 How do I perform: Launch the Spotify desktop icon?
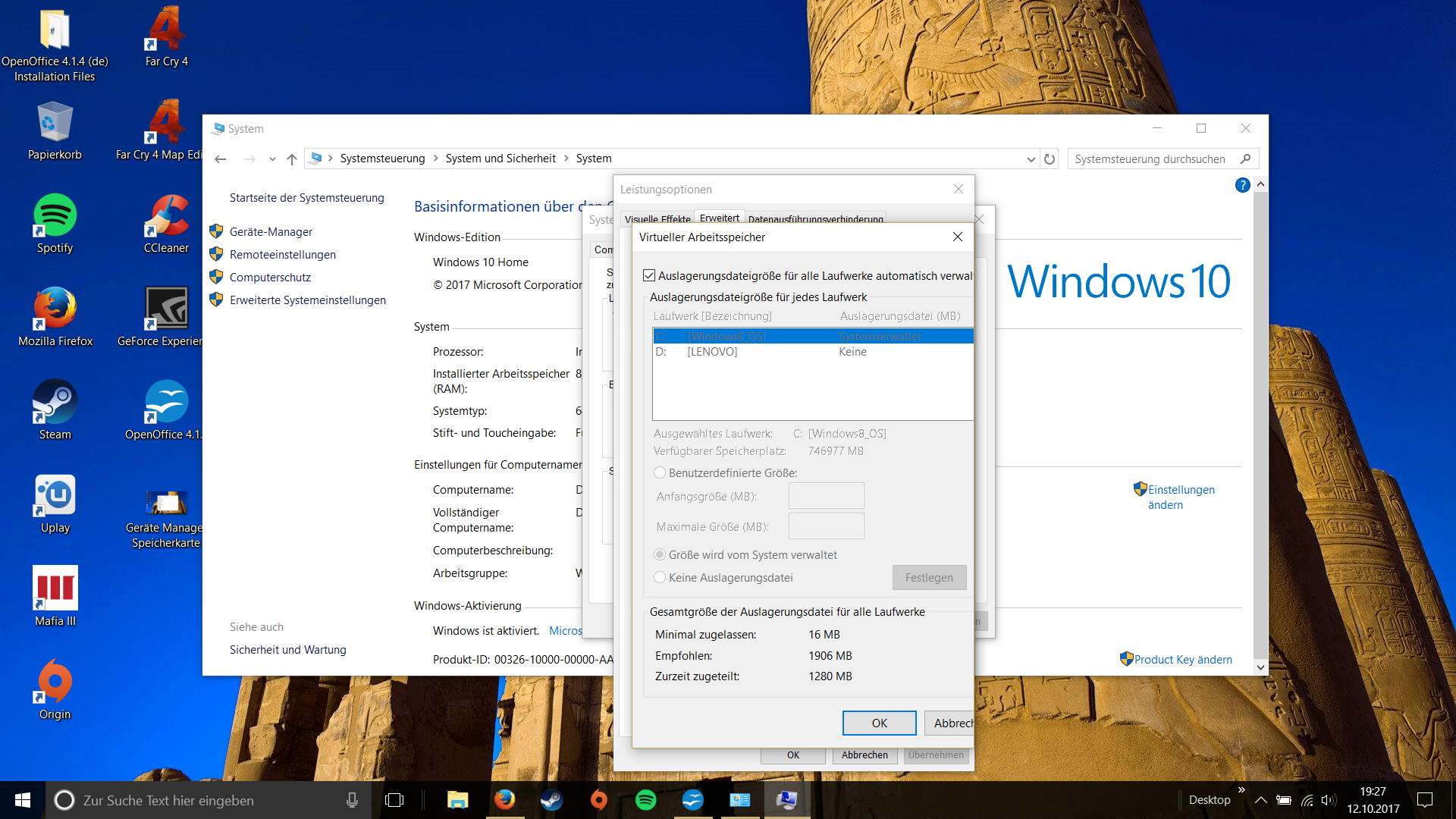point(55,216)
